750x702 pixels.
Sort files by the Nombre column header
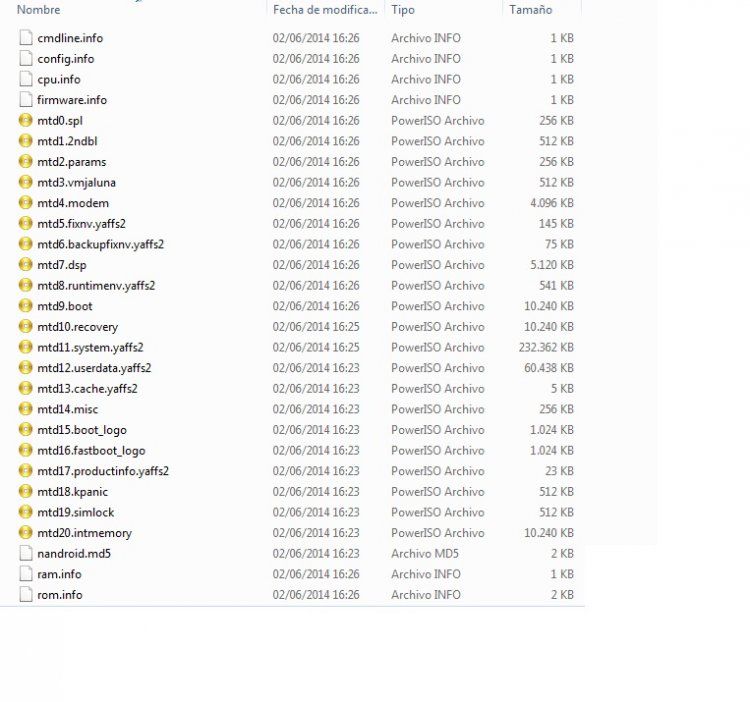tap(38, 10)
